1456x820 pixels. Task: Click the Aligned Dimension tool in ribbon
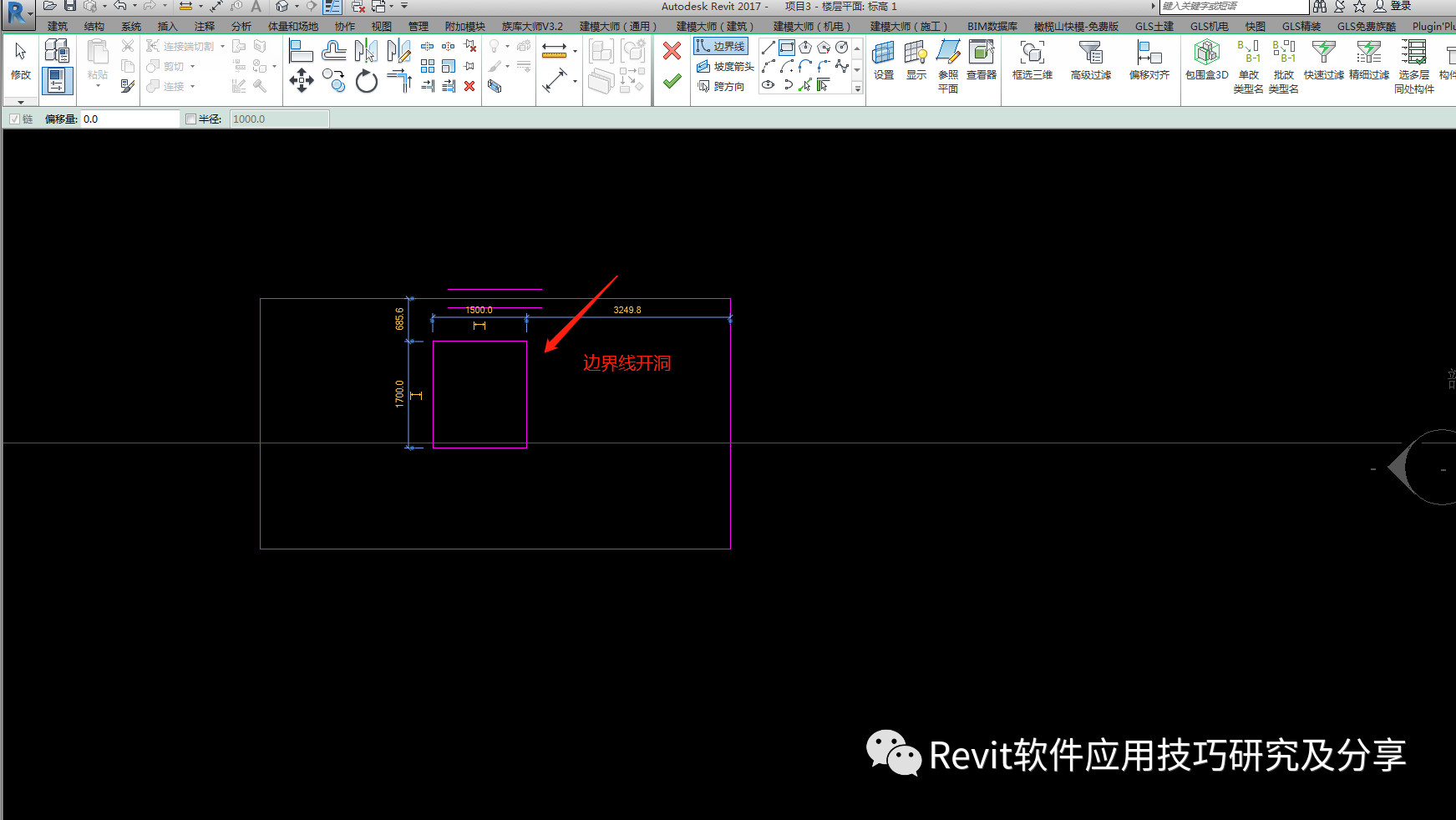click(x=554, y=81)
